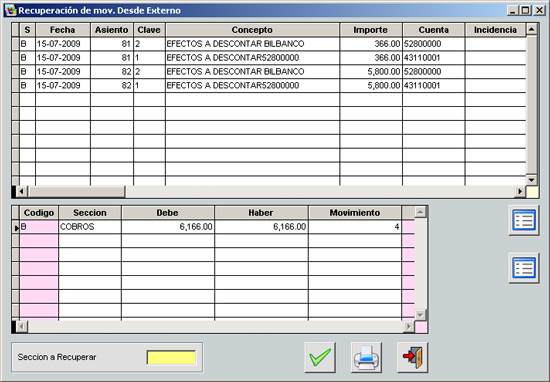Click the Seccion column header
The width and height of the screenshot is (550, 382).
[90, 213]
